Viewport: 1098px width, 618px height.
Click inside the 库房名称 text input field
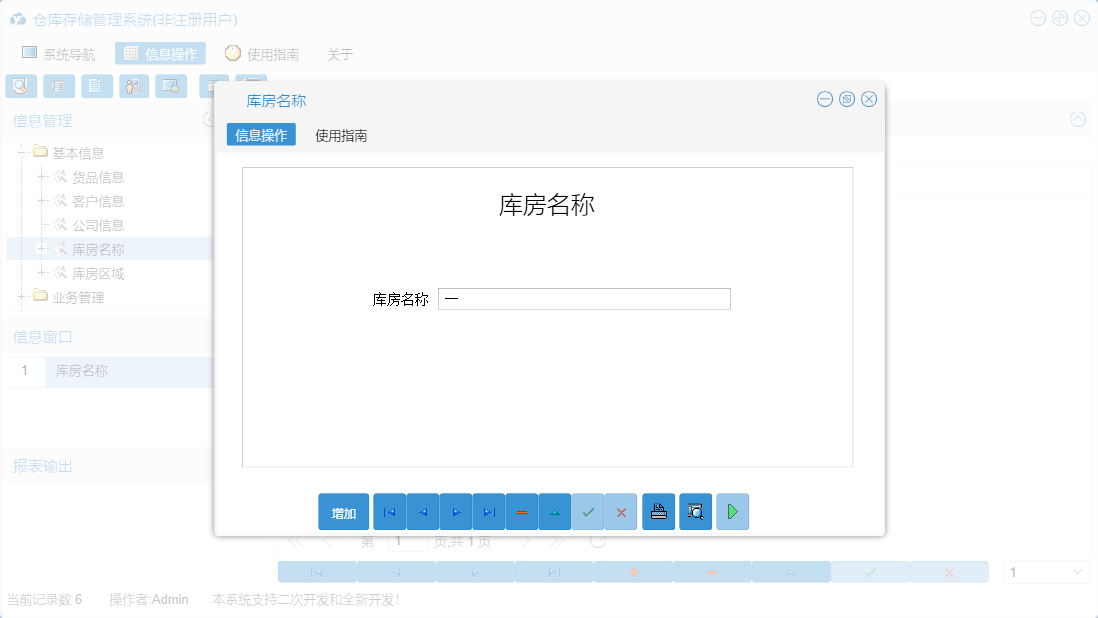click(584, 298)
